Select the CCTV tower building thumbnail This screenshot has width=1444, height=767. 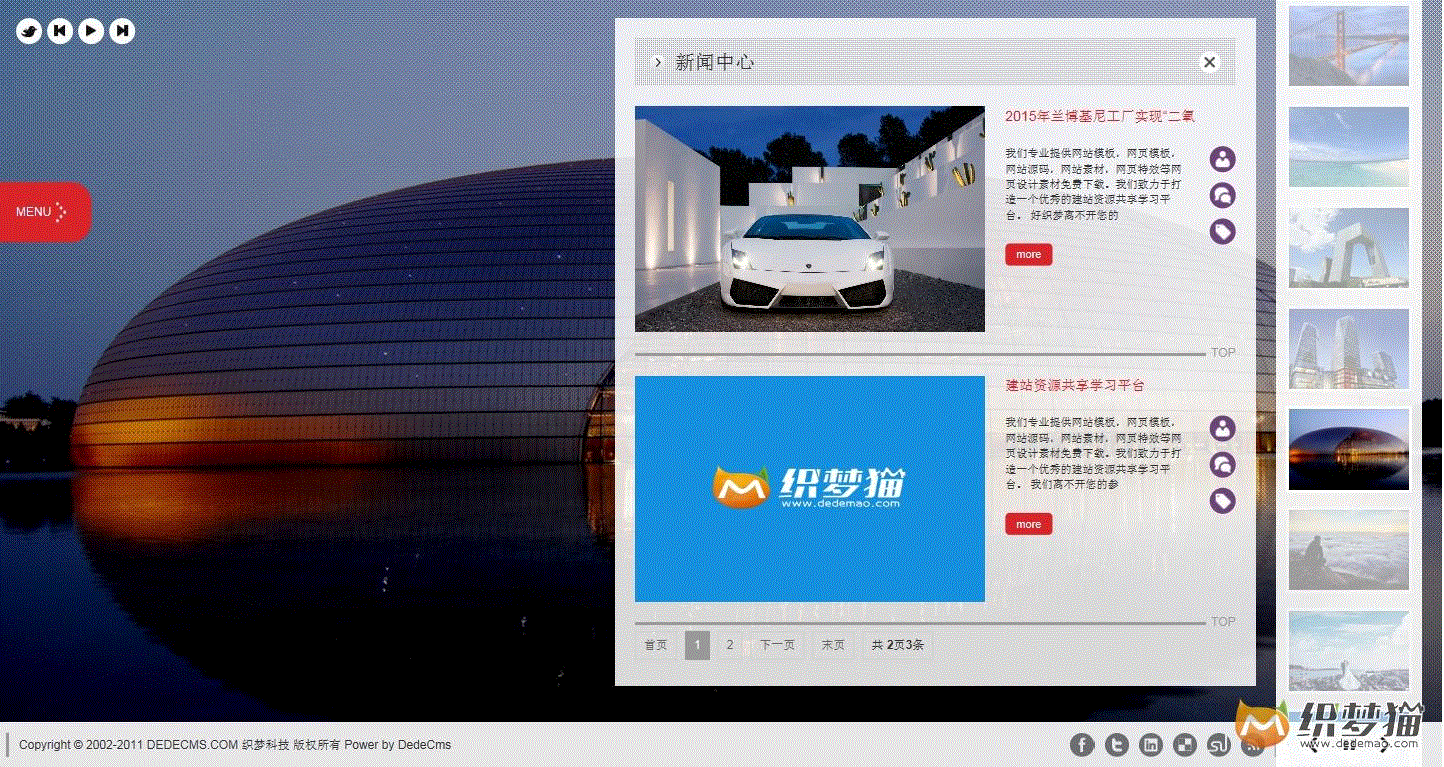1349,248
